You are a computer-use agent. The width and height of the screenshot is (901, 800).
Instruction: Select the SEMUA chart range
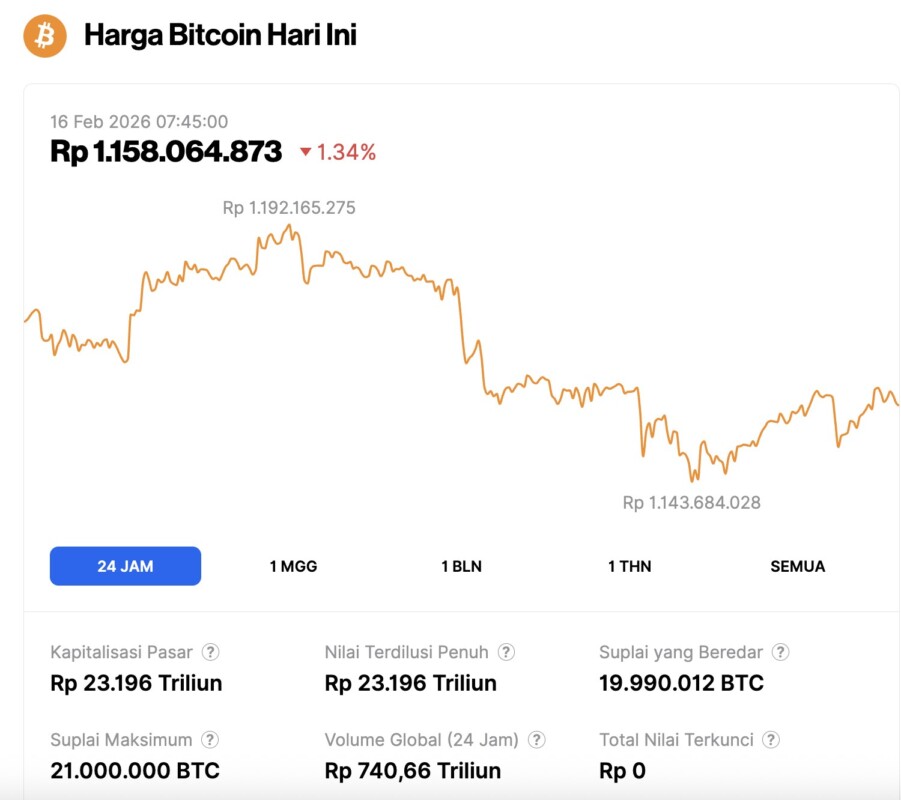pos(797,566)
